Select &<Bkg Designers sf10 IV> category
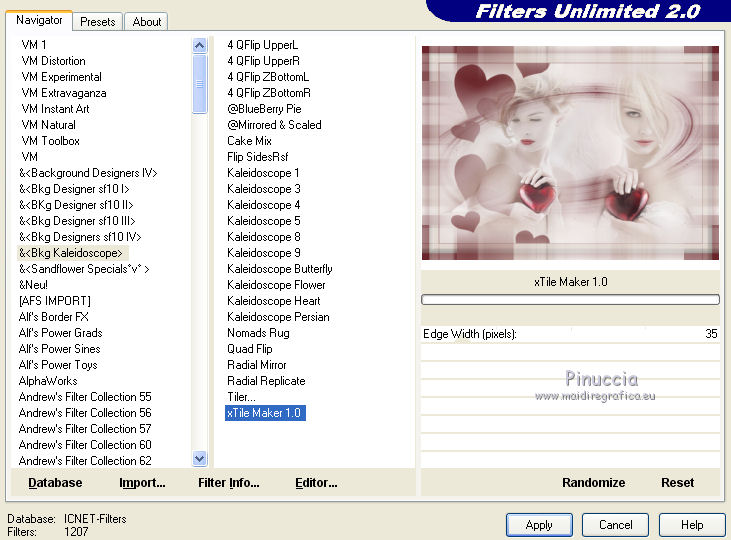Image resolution: width=731 pixels, height=540 pixels. tap(80, 237)
